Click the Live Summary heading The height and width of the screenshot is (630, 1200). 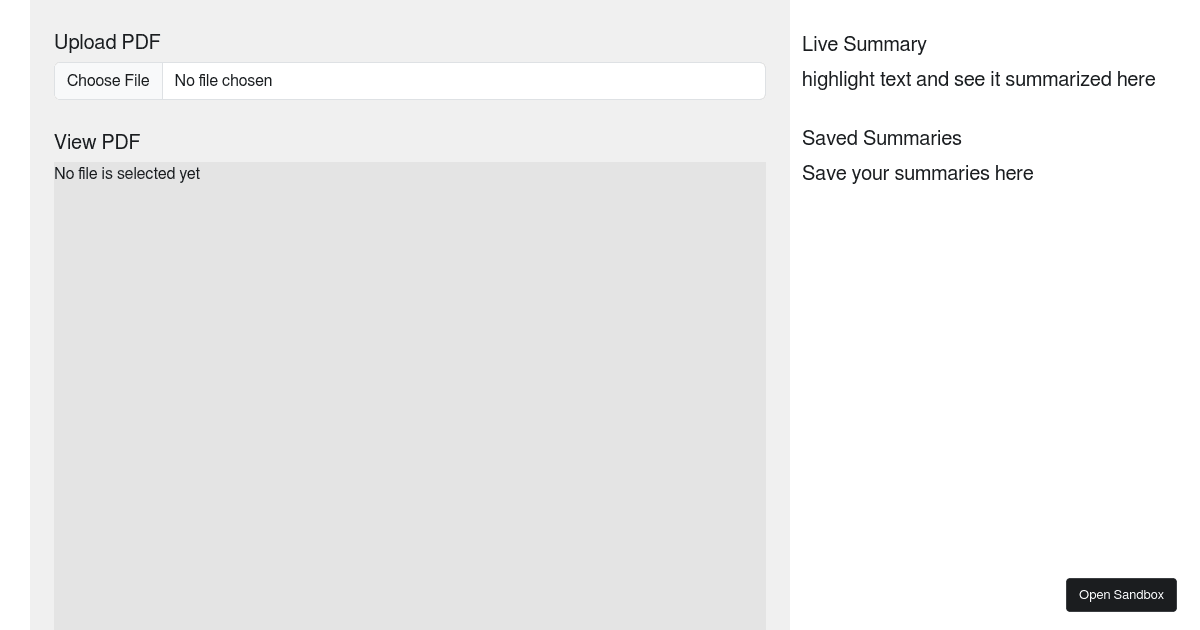coord(864,44)
